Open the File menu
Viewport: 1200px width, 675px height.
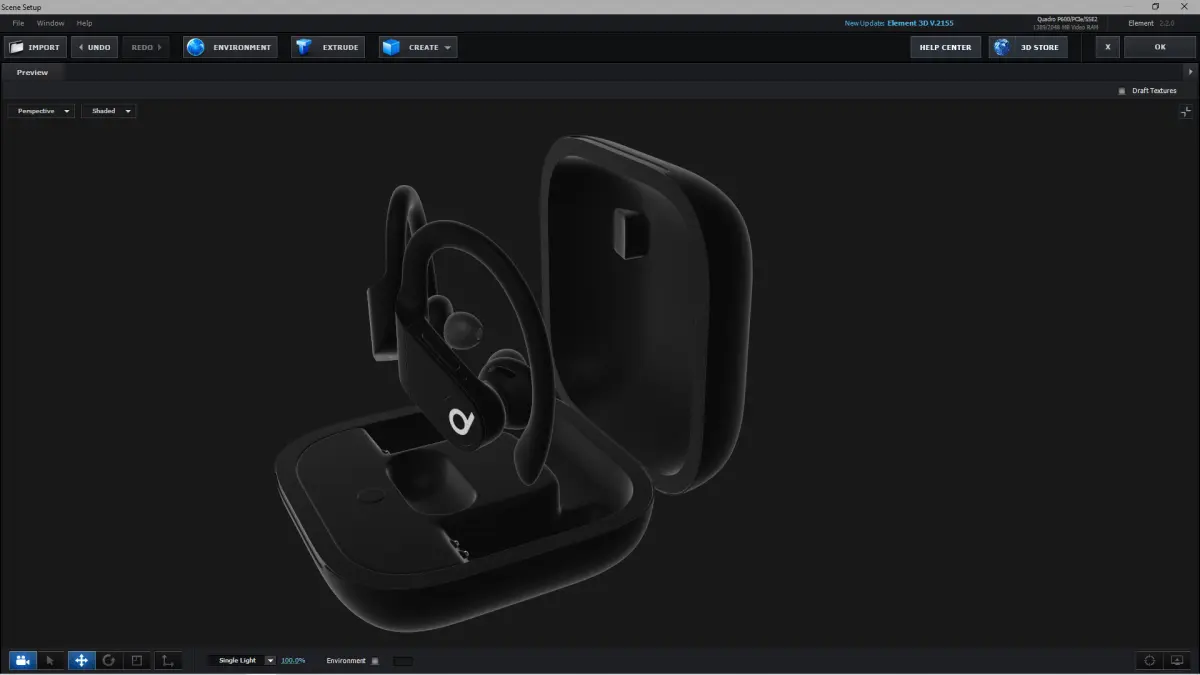pos(18,23)
